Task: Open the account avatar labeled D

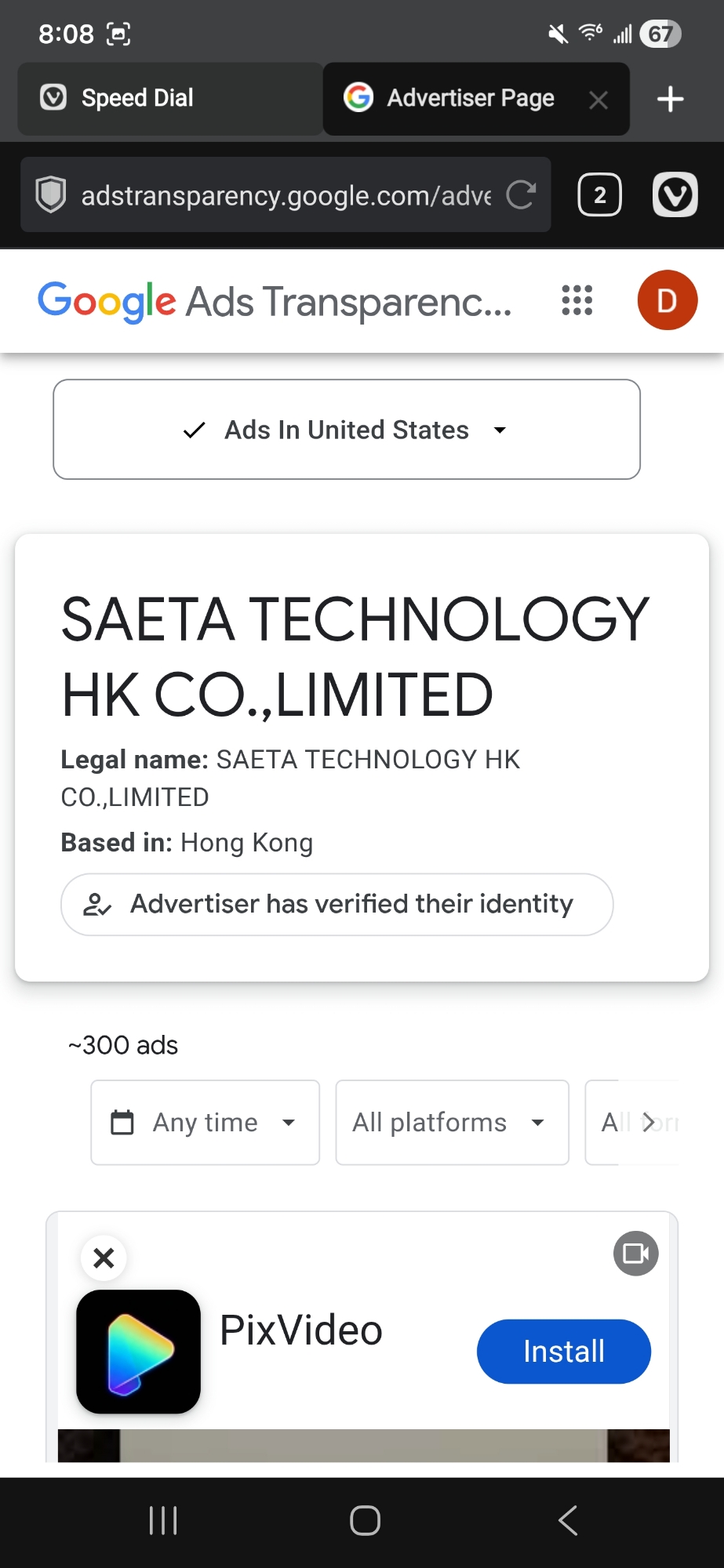Action: click(667, 300)
